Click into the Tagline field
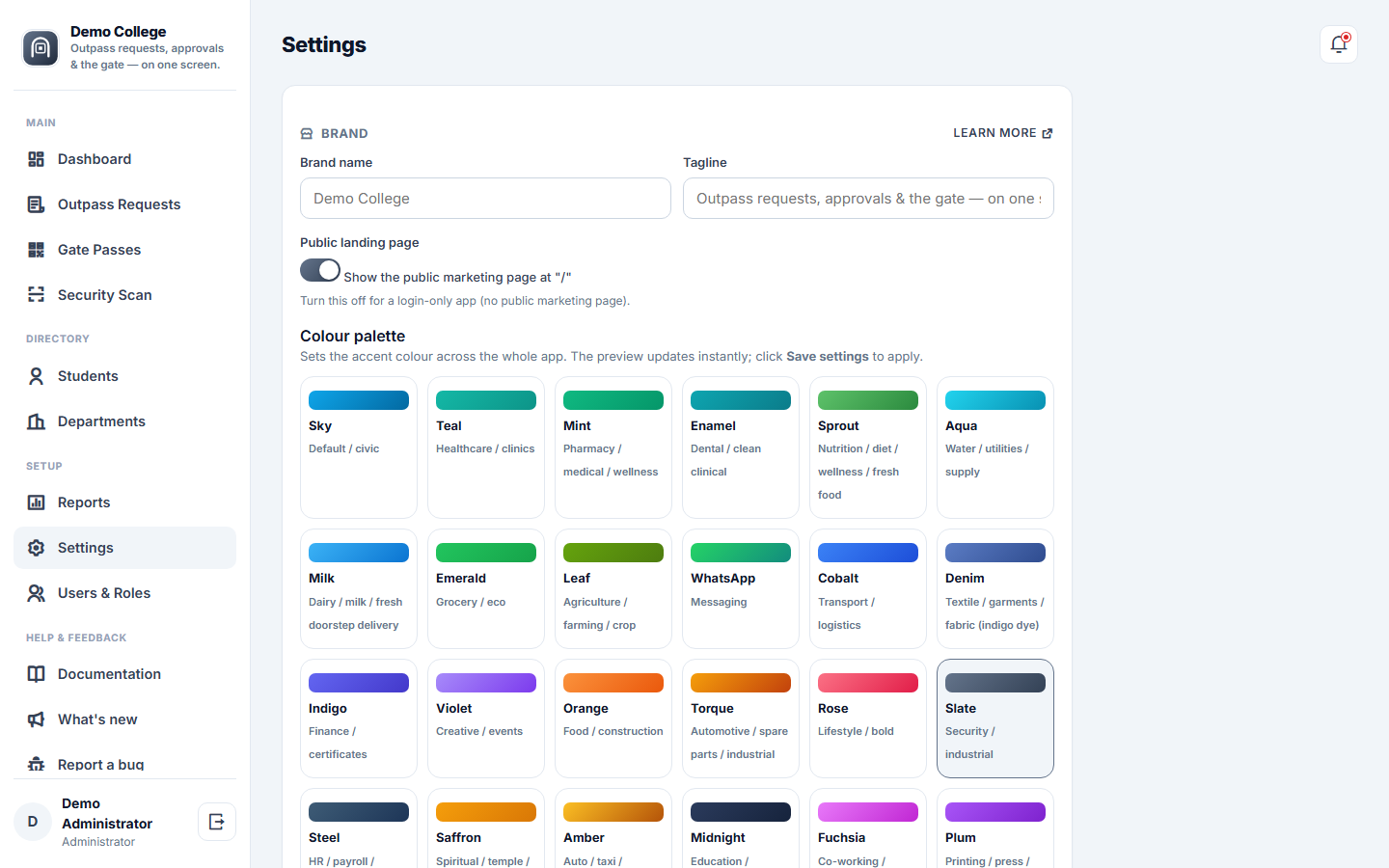This screenshot has height=868, width=1389. pos(868,199)
